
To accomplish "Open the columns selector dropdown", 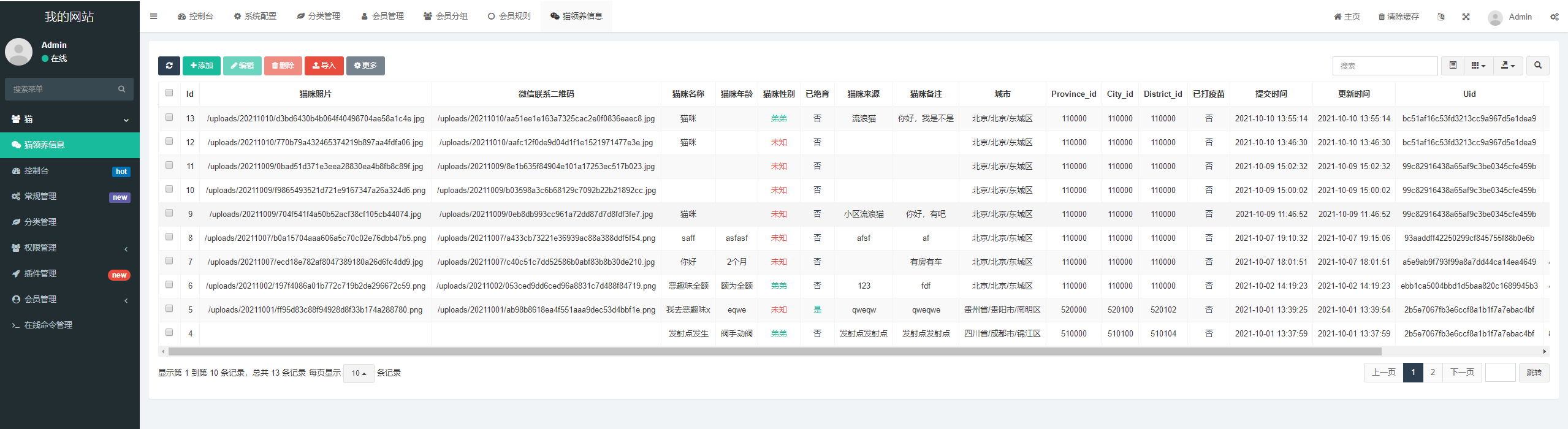I will click(1478, 66).
